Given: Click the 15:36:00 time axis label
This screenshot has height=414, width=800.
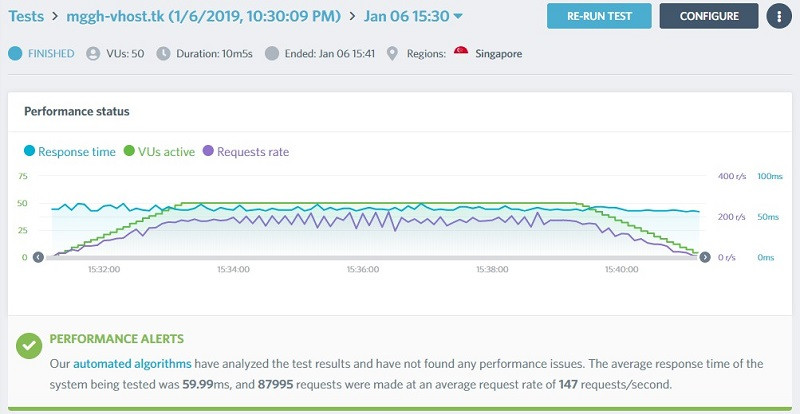Looking at the screenshot, I should [x=363, y=270].
